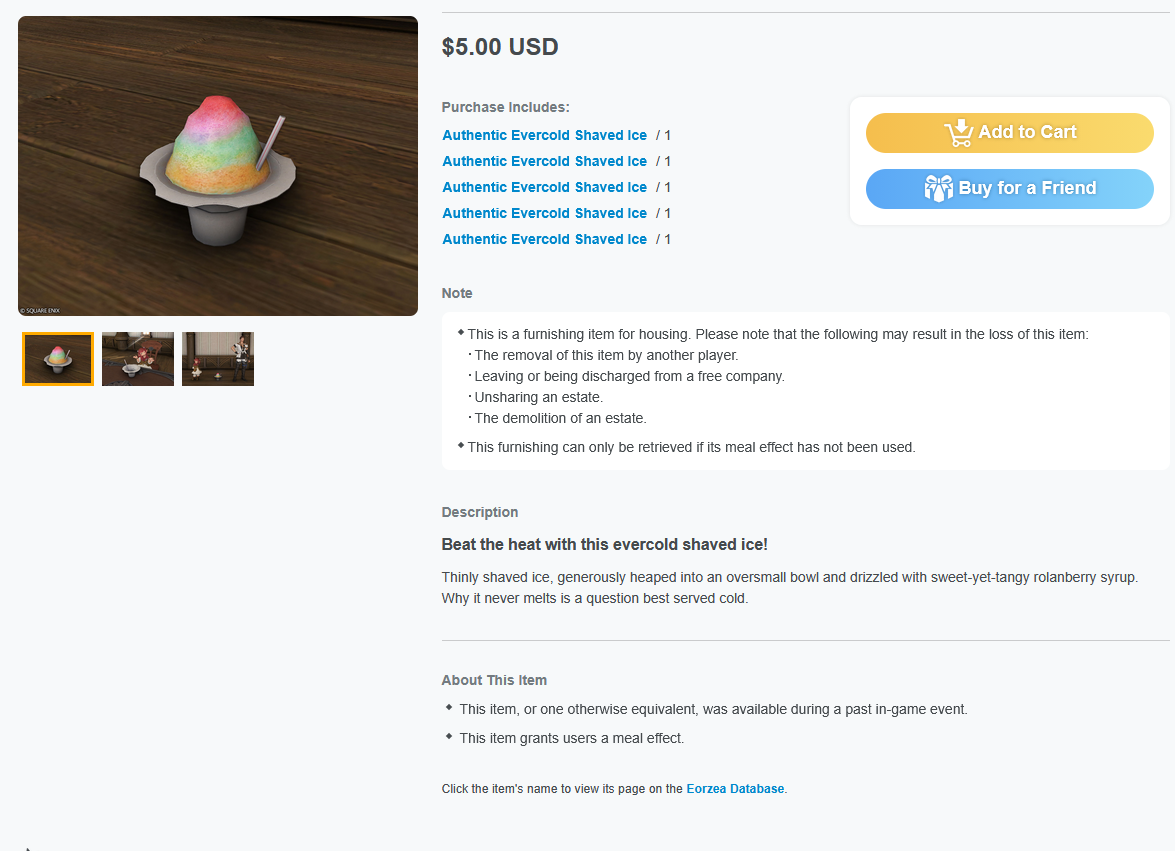Select the second thumbnail with characters sitting

pyautogui.click(x=138, y=359)
